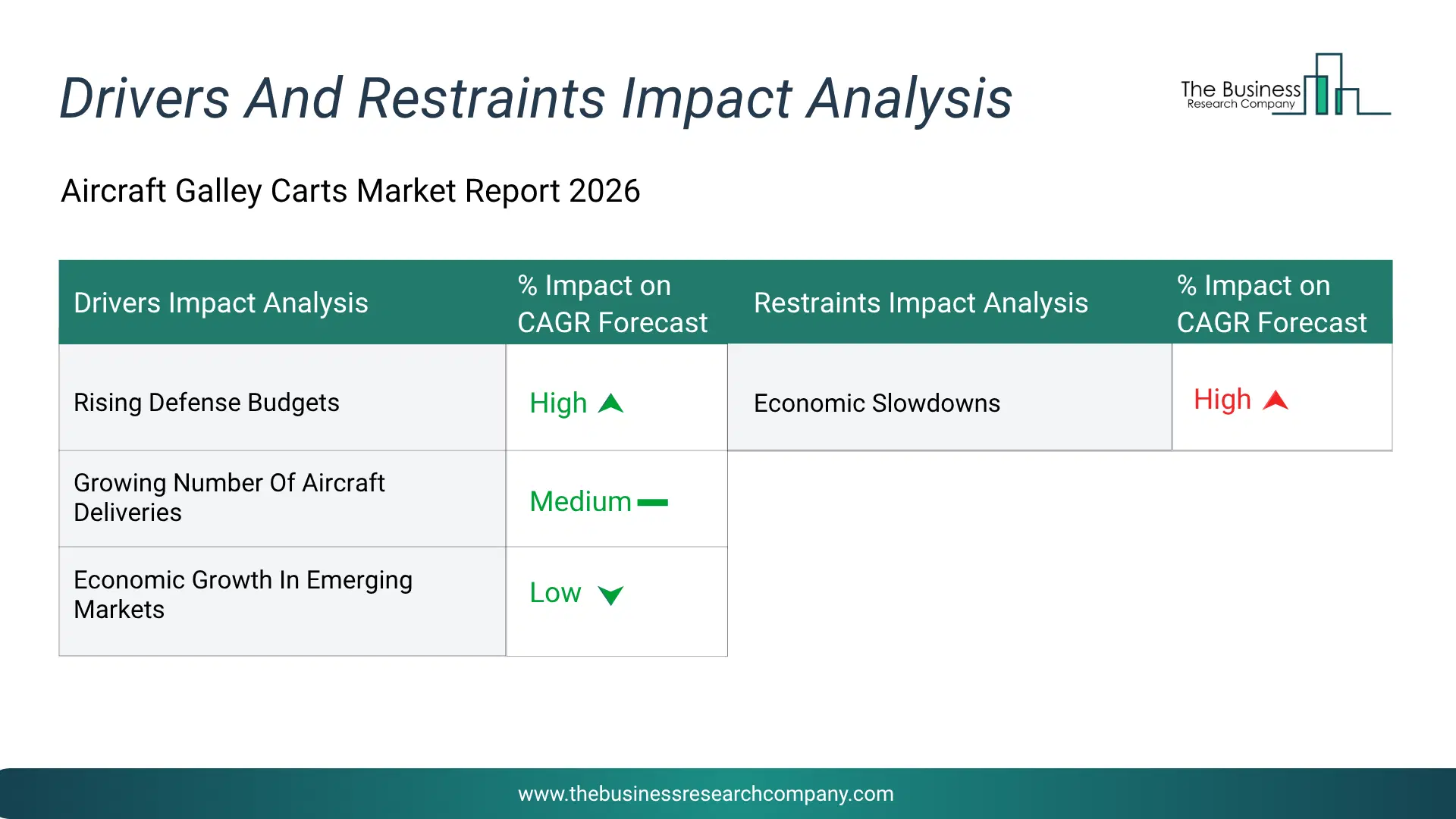Click the green down arrow beside Low
Screen dimensions: 1456x819
pos(610,595)
